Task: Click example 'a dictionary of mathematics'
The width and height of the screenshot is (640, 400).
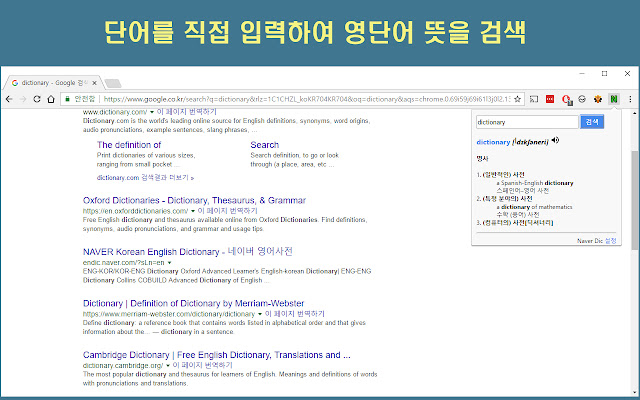Action: tap(534, 207)
